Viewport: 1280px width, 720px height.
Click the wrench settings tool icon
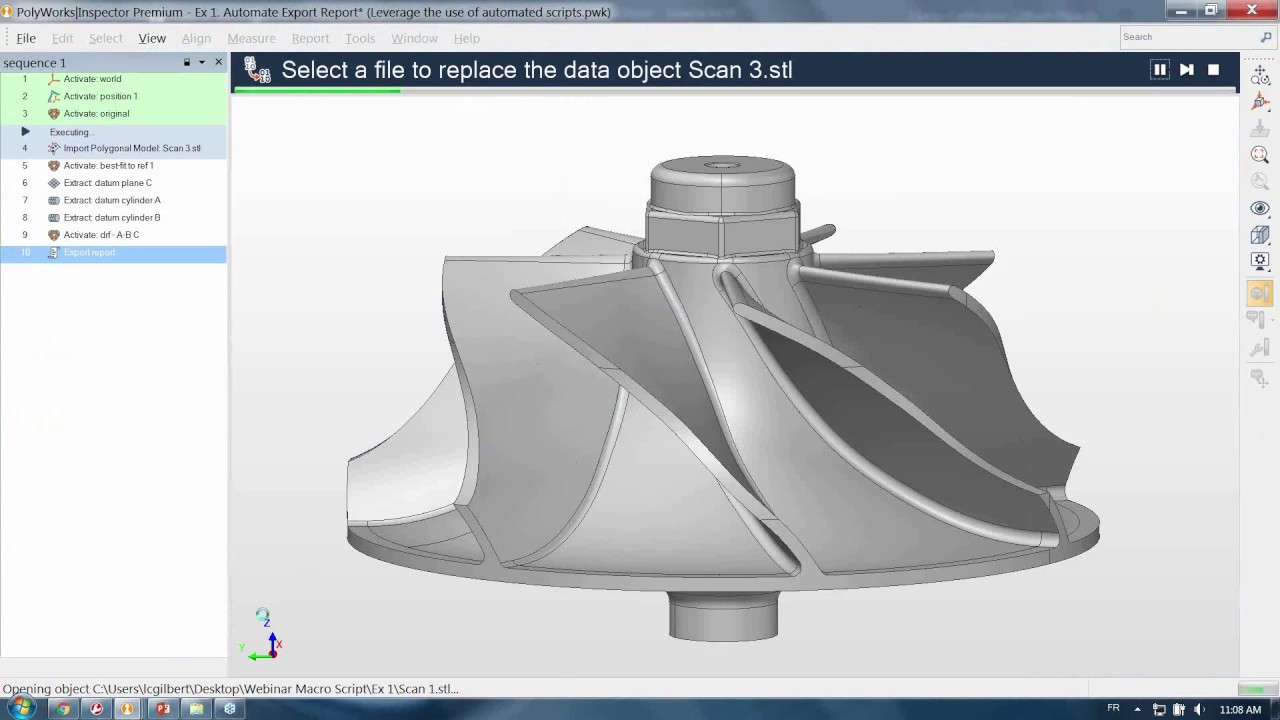1260,348
